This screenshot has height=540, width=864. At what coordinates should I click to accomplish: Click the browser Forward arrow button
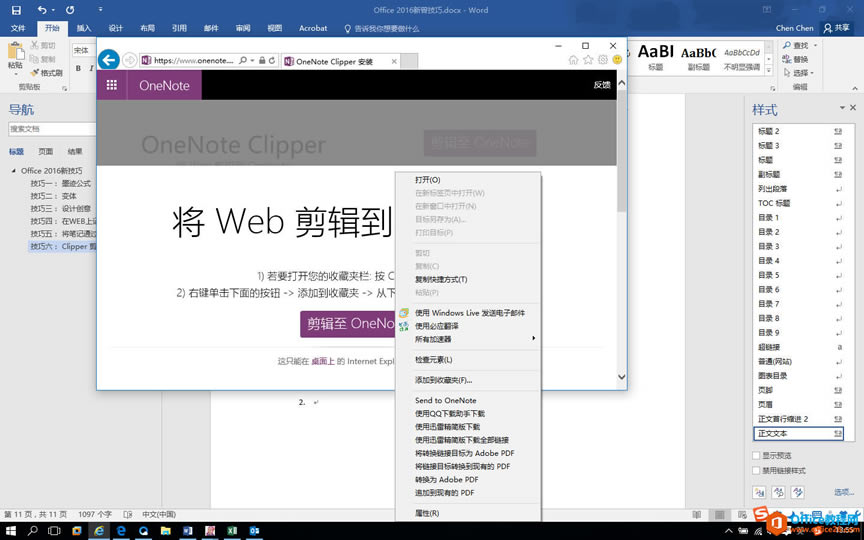[129, 60]
